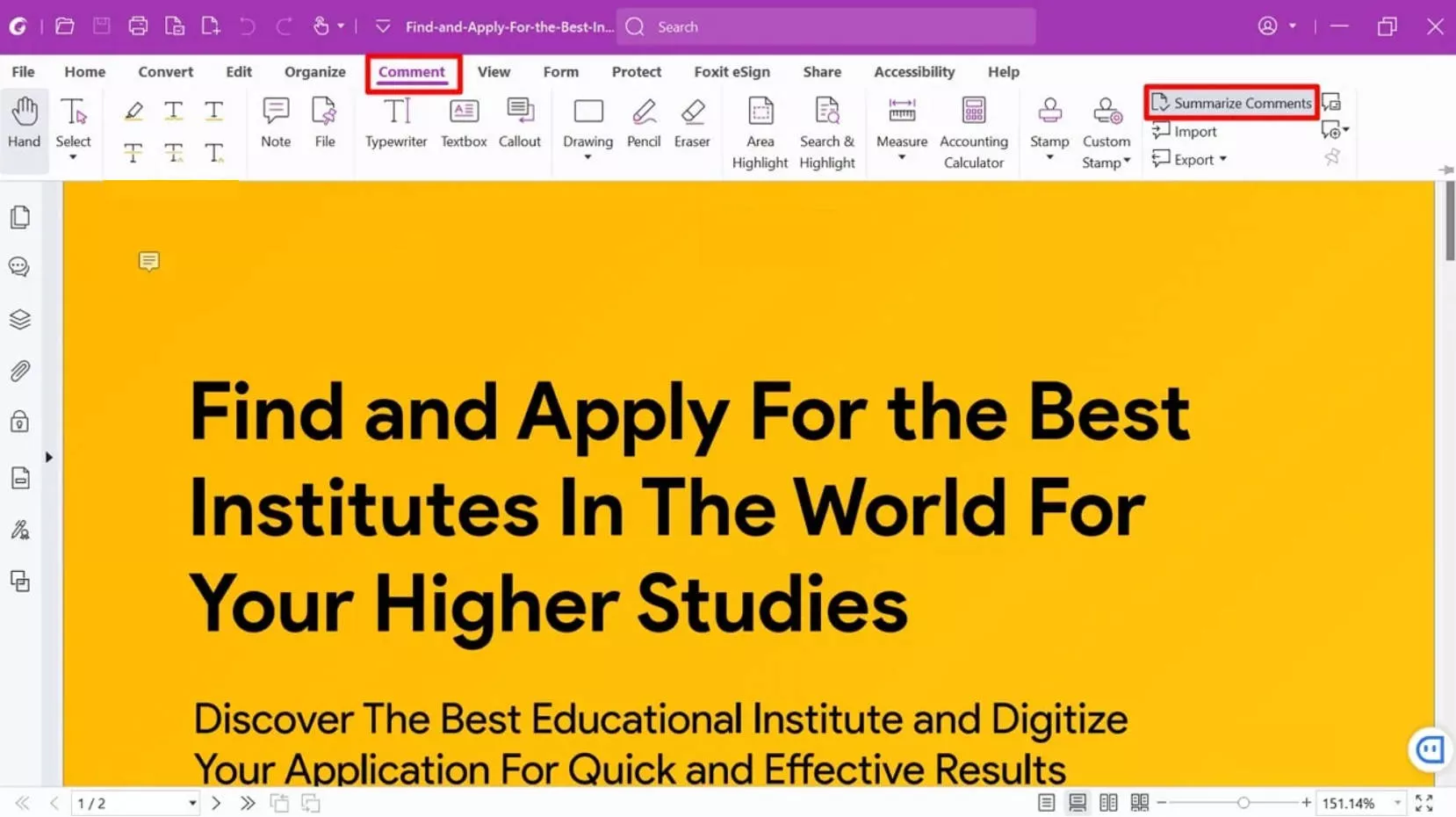1456x817 pixels.
Task: Open the Accounting Calculator
Action: tap(974, 134)
